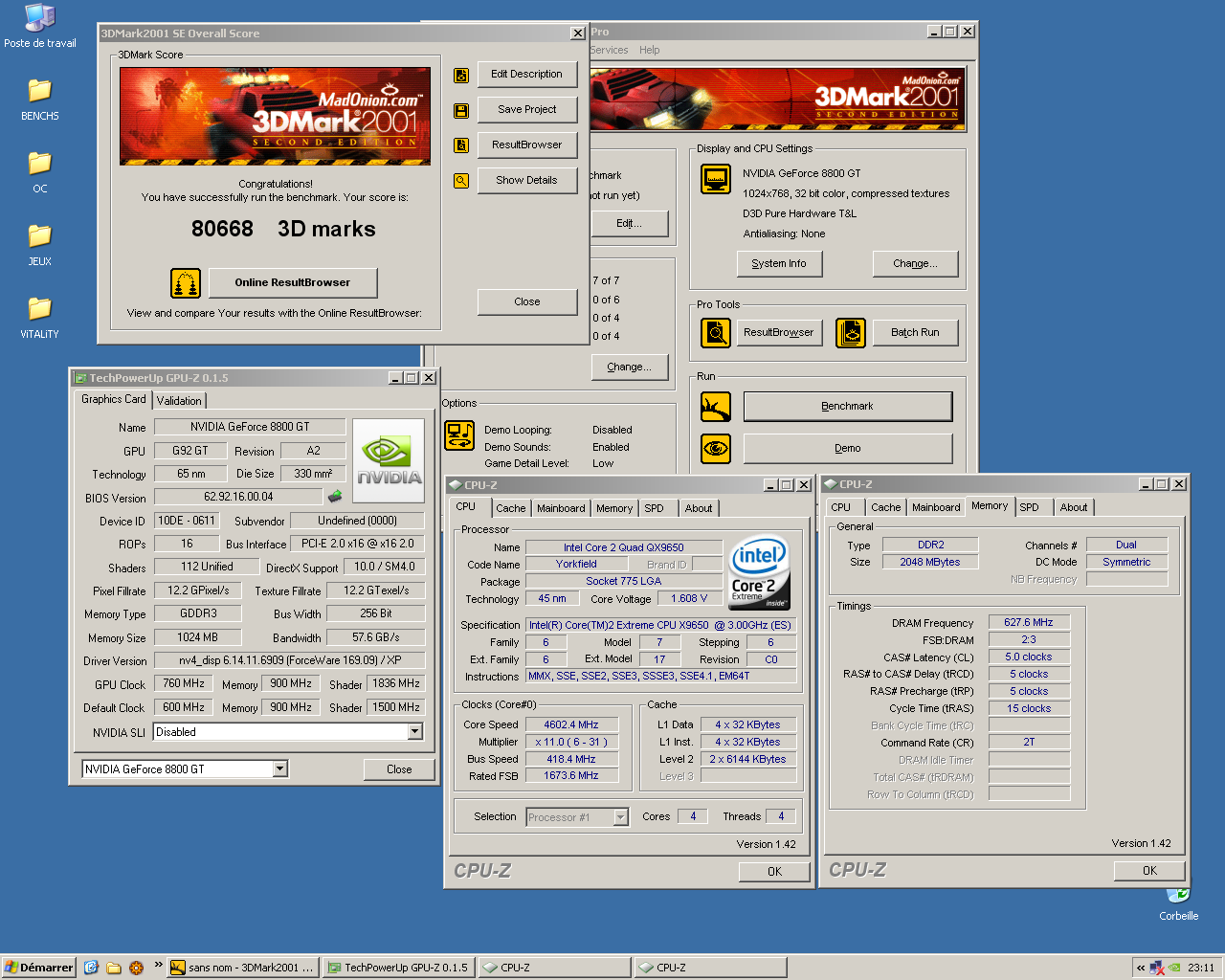This screenshot has width=1225, height=980.
Task: Click the Show Details button
Action: (526, 181)
